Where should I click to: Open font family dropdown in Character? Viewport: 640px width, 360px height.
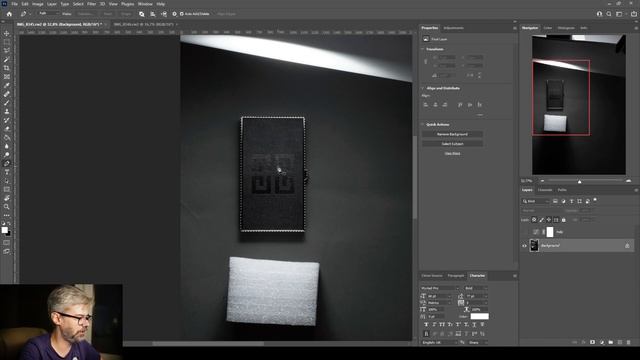pos(439,288)
